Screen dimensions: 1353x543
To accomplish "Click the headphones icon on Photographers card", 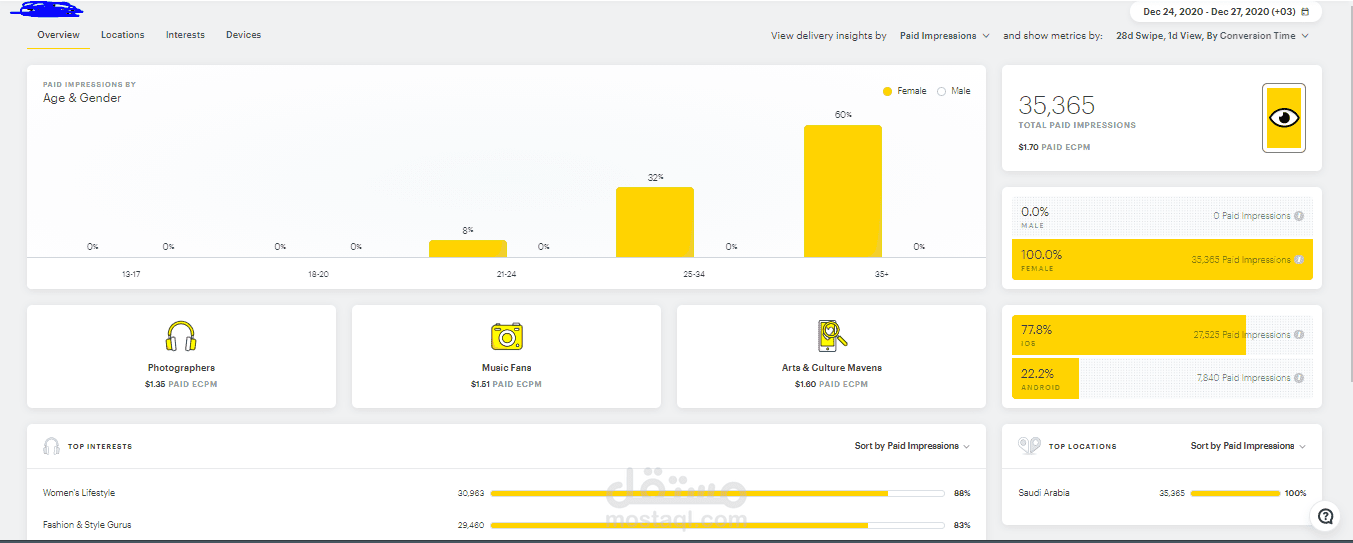I will pyautogui.click(x=181, y=336).
